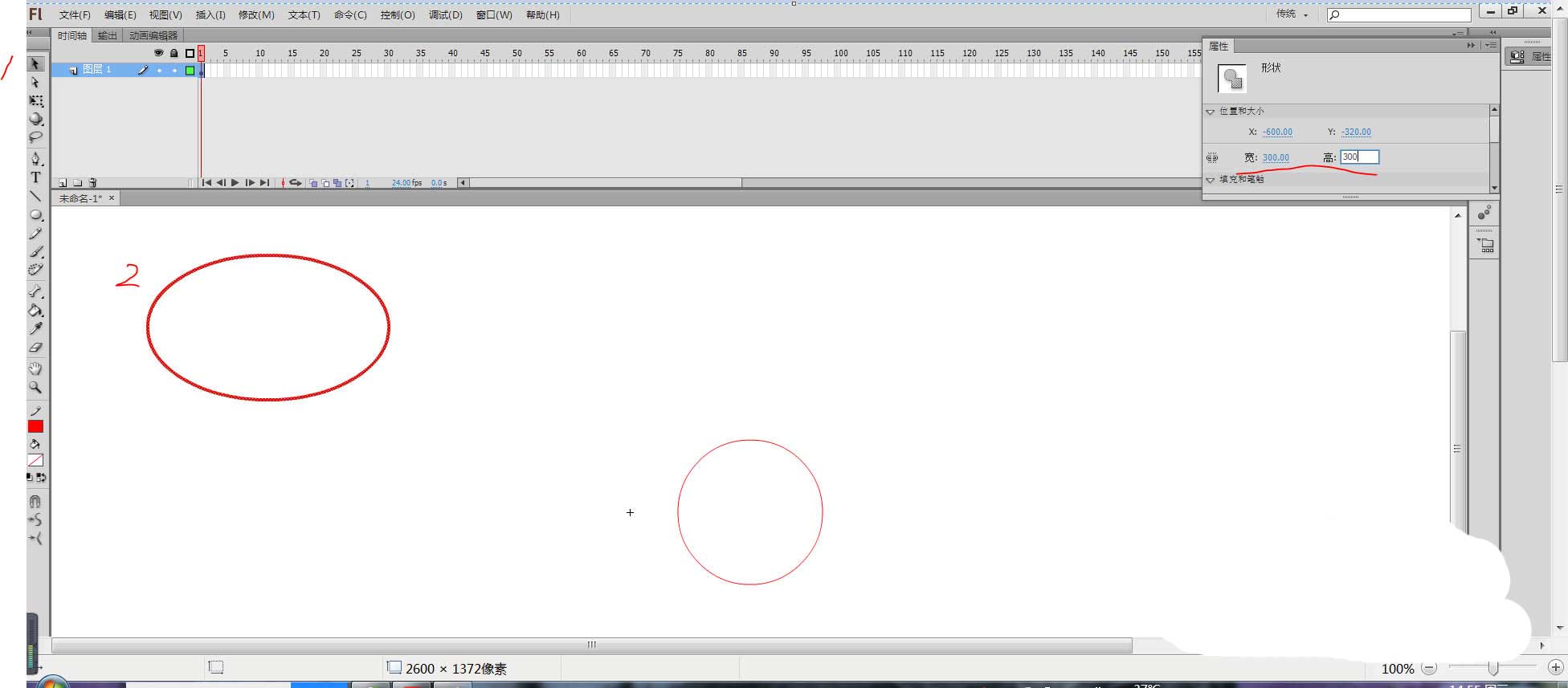Toggle Onion Skin in timeline

313,183
